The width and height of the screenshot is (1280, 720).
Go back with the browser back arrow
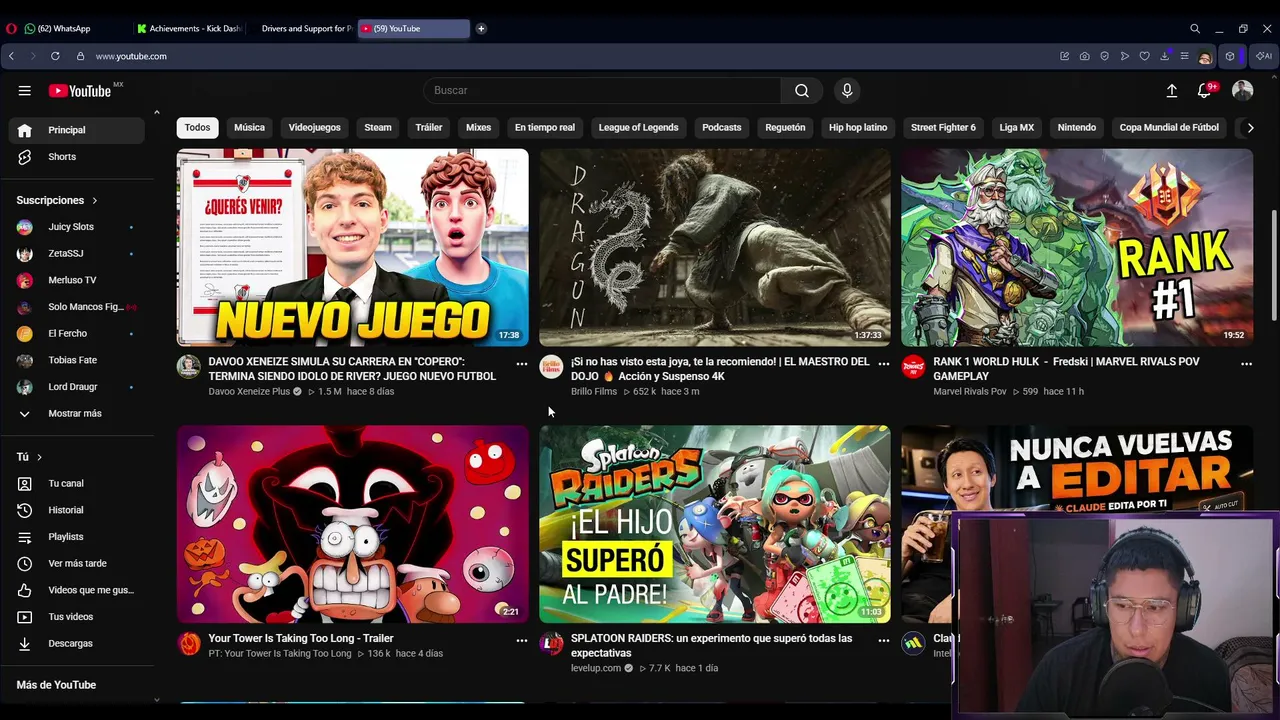12,56
